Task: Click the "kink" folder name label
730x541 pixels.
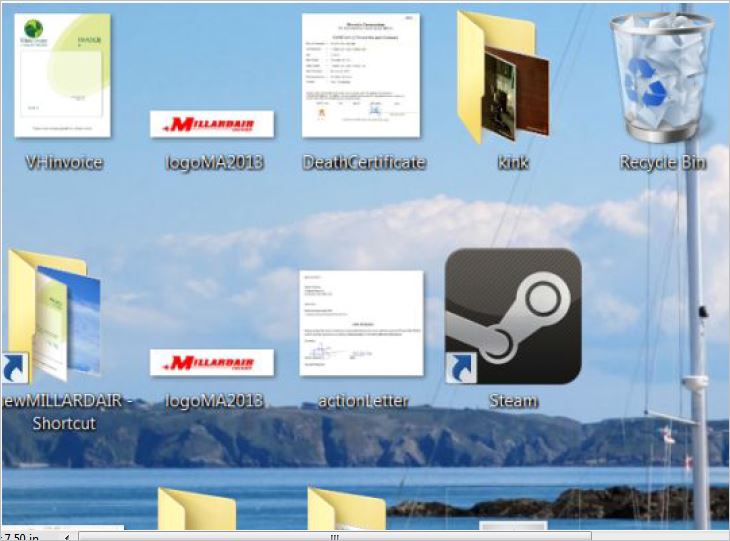Action: pyautogui.click(x=512, y=163)
